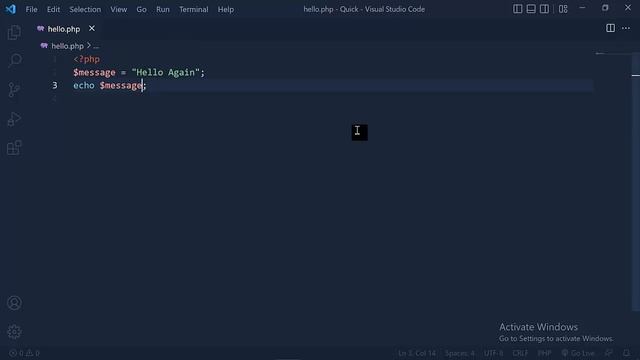640x360 pixels.
Task: Open the Search view in activity bar
Action: point(14,60)
